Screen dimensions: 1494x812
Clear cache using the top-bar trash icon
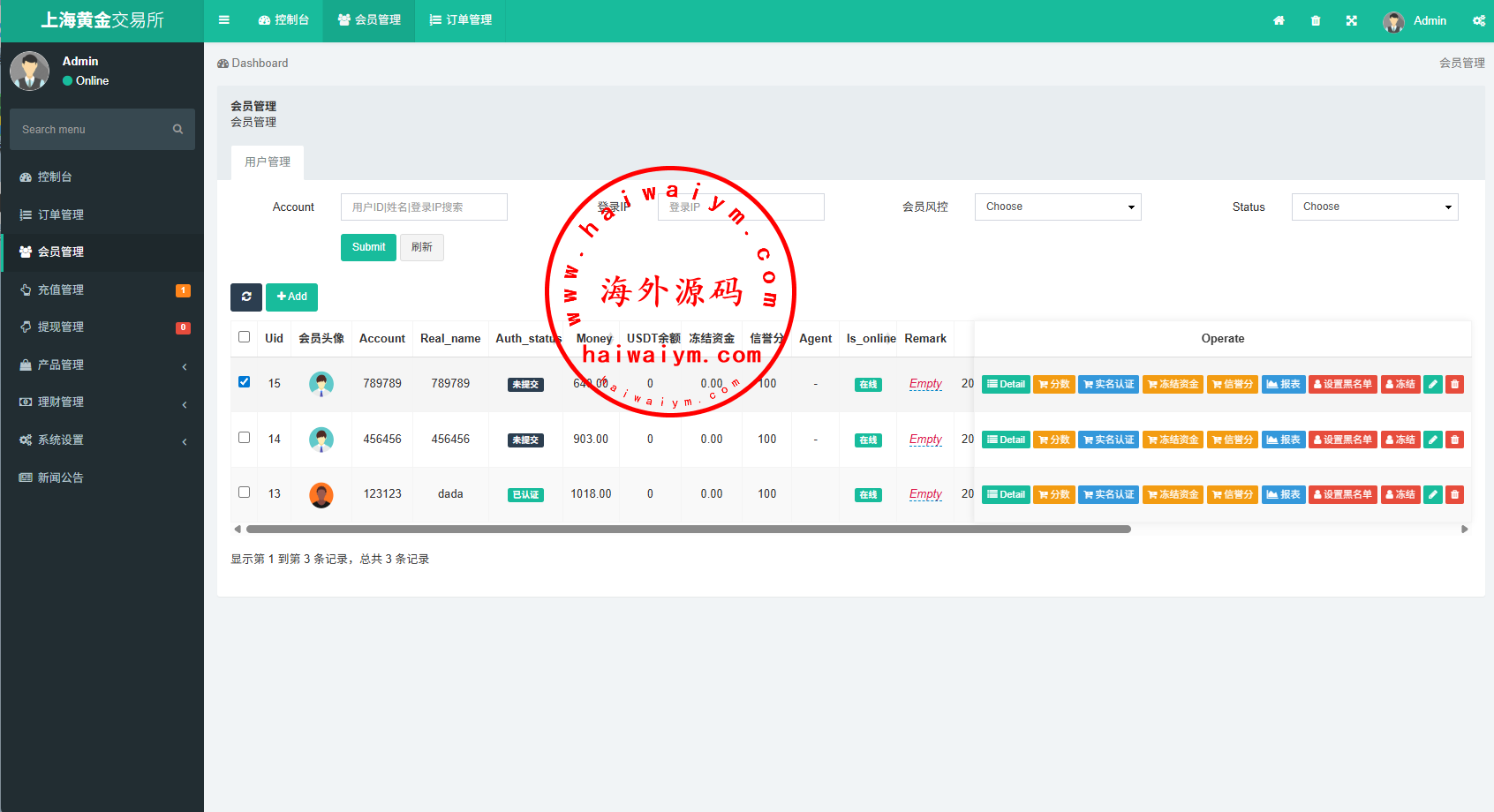[1316, 20]
